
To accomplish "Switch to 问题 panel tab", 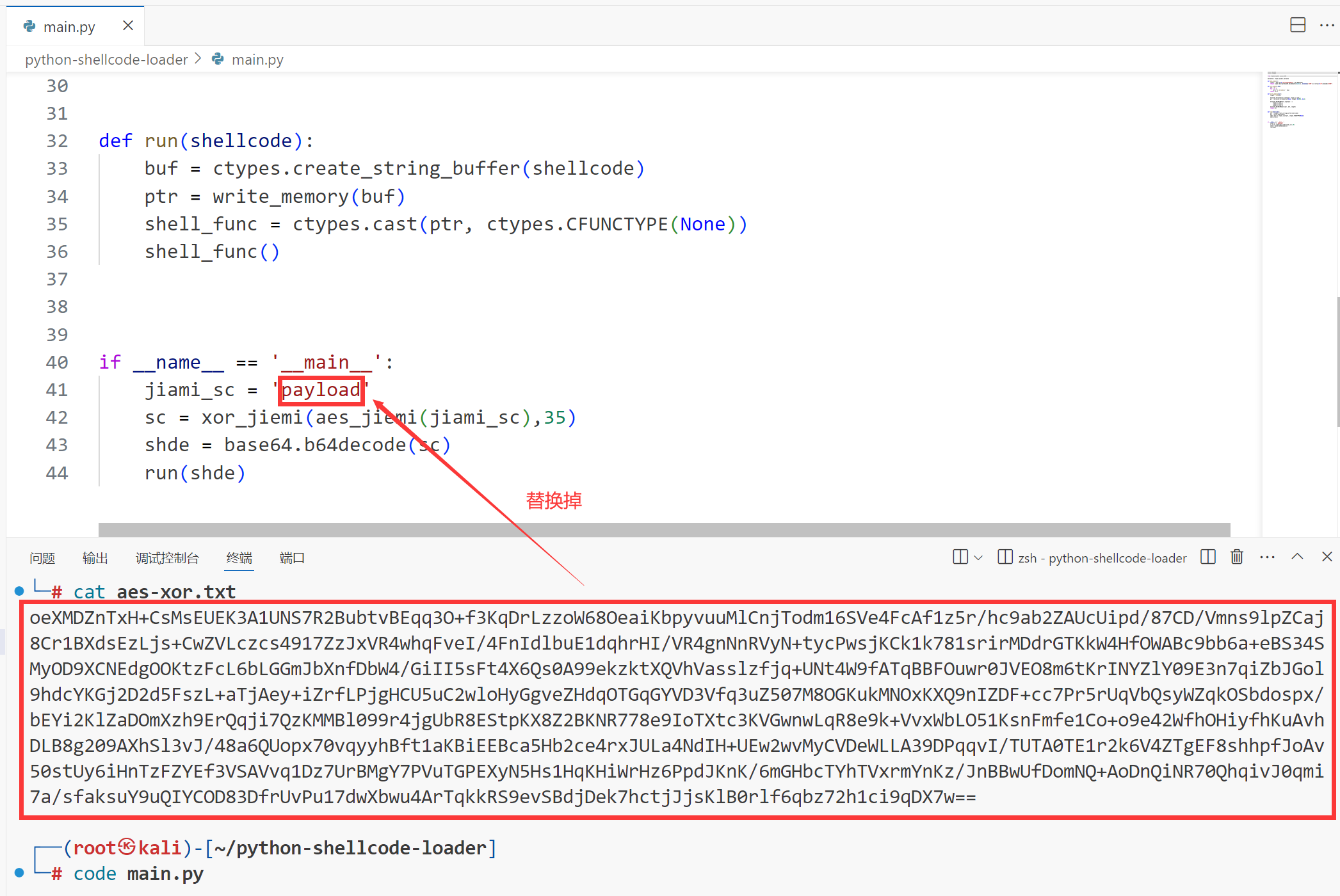I will pos(42,558).
